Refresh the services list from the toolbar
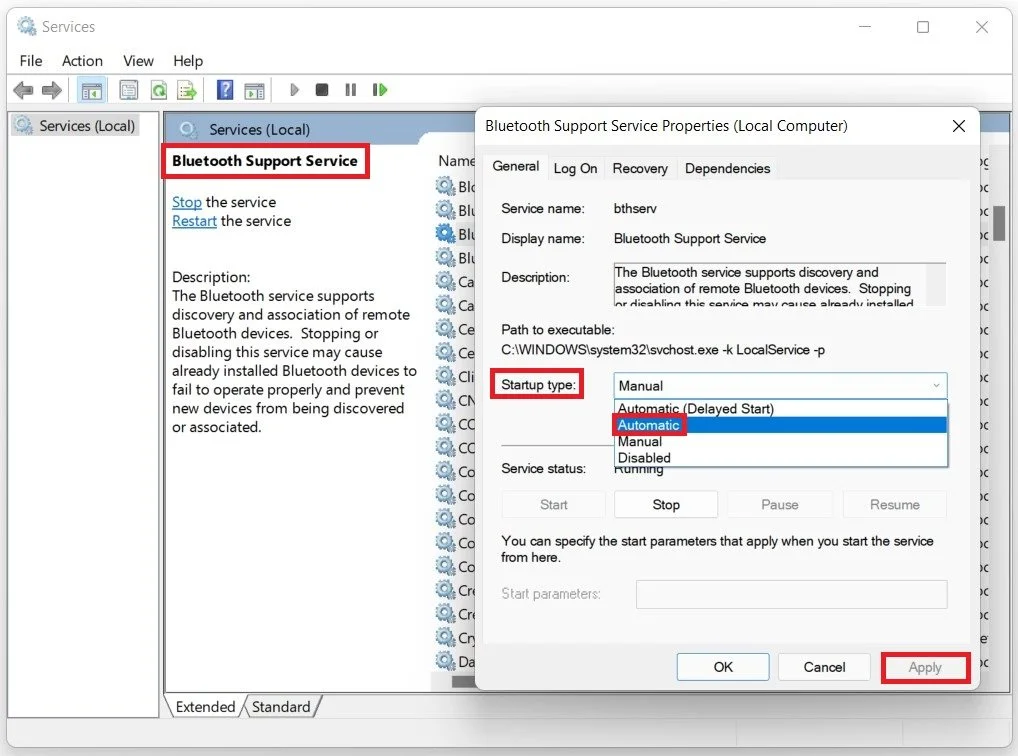This screenshot has width=1018, height=756. 158,90
